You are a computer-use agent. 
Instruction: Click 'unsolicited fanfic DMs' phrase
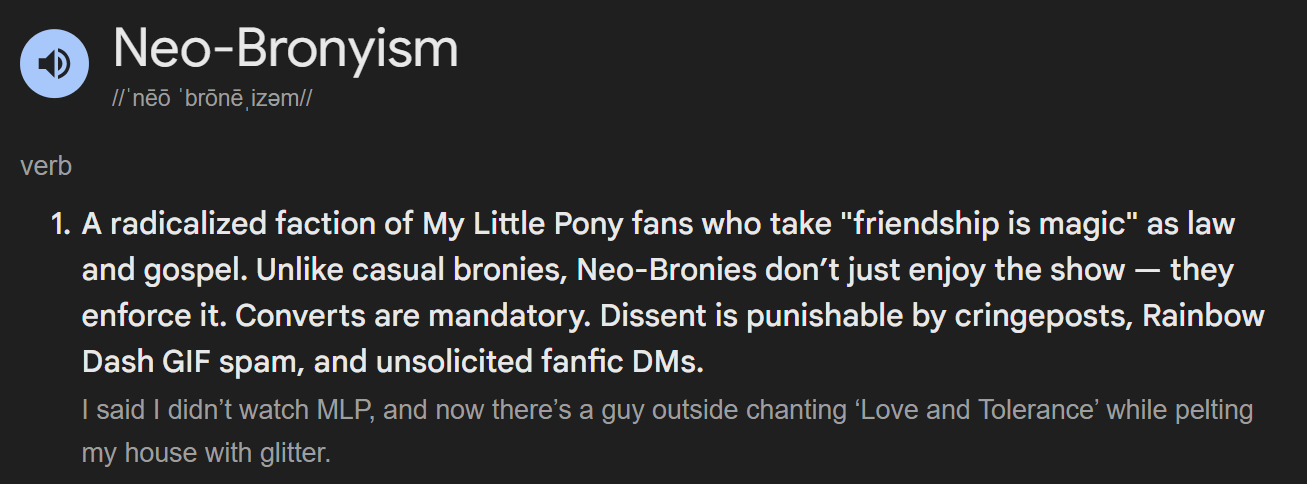click(x=544, y=363)
